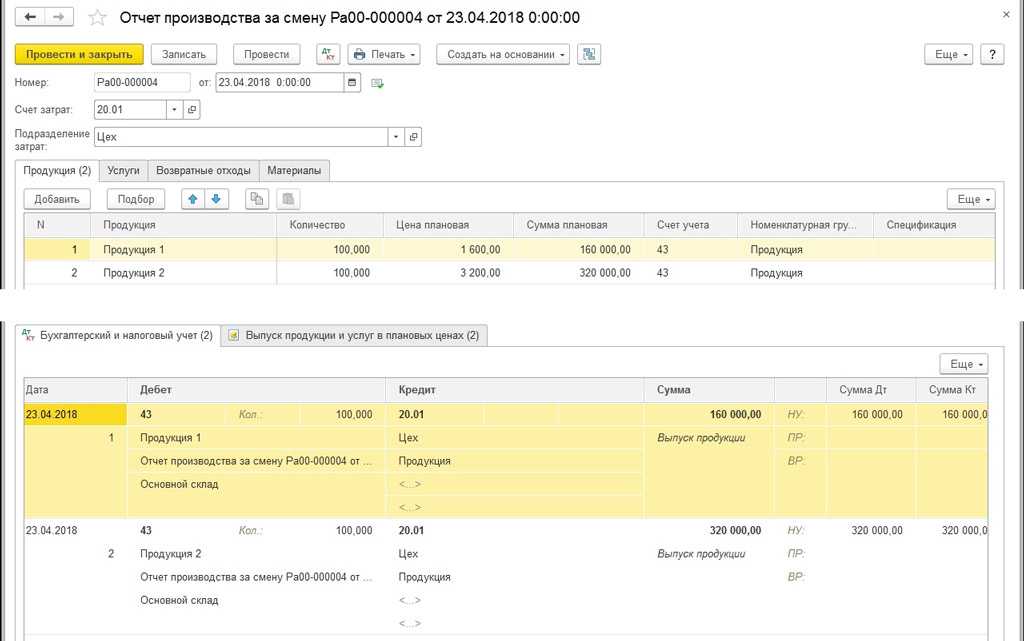
Task: Click the Дебет column header
Action: 256,390
